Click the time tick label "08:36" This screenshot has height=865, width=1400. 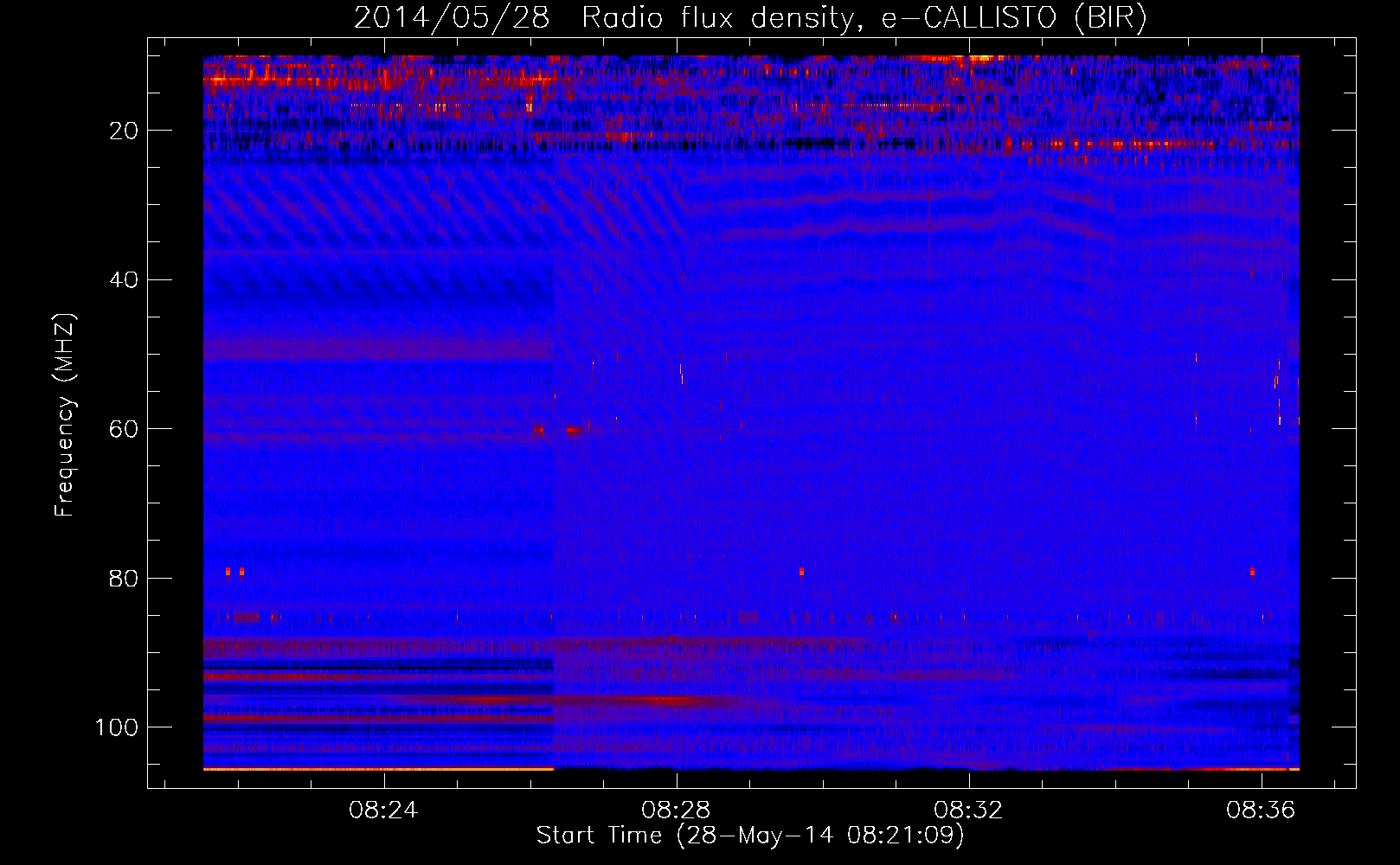pyautogui.click(x=1261, y=811)
